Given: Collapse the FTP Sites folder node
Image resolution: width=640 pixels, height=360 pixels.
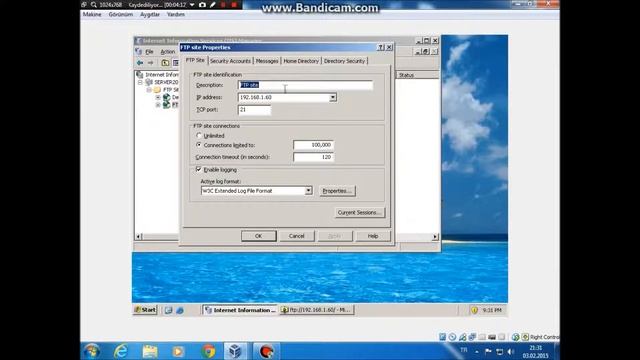Looking at the screenshot, I should 149,89.
